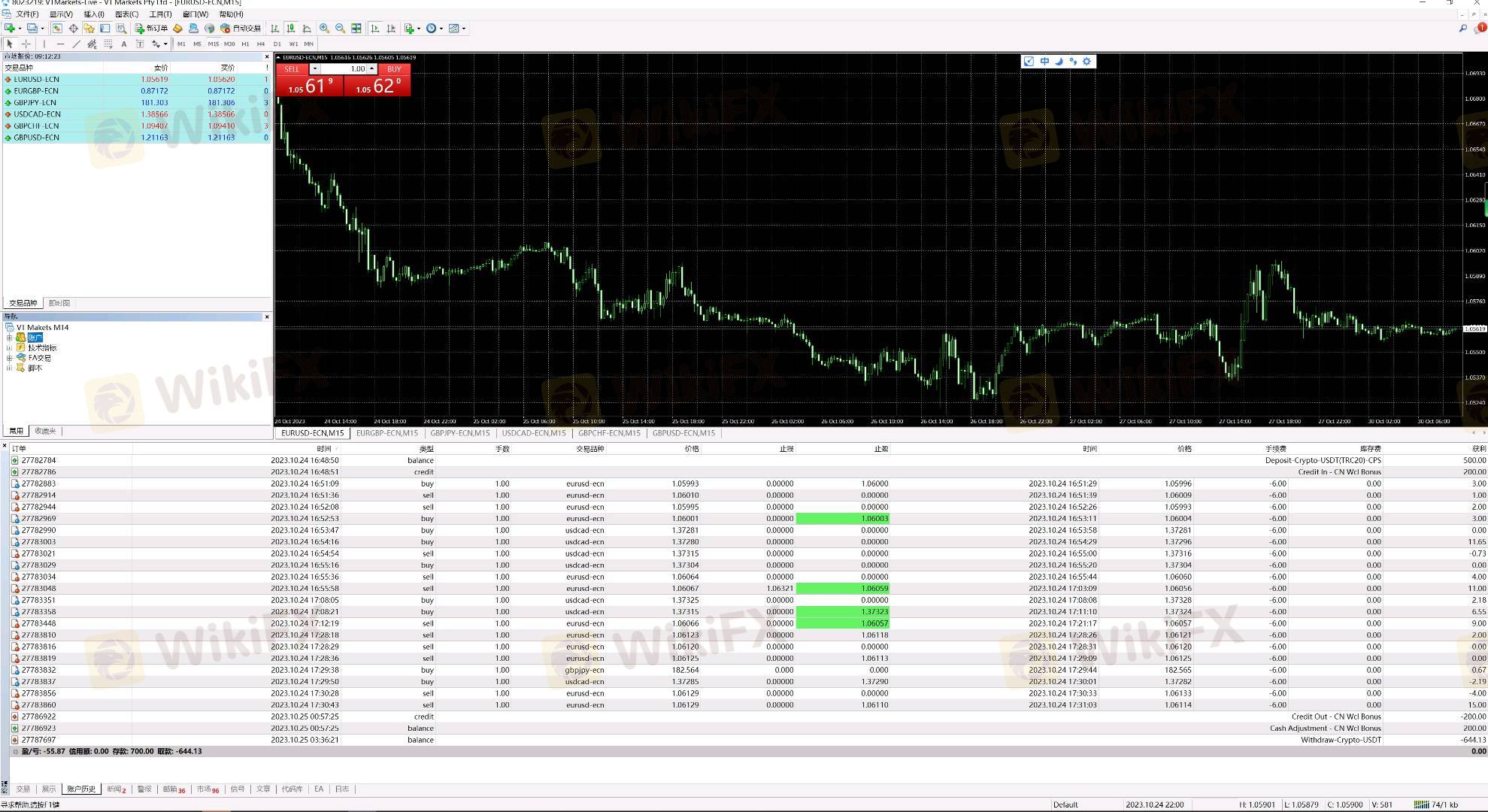Open the Profiles toolbar icon
Screen dimensions: 1488x812
[x=32, y=29]
